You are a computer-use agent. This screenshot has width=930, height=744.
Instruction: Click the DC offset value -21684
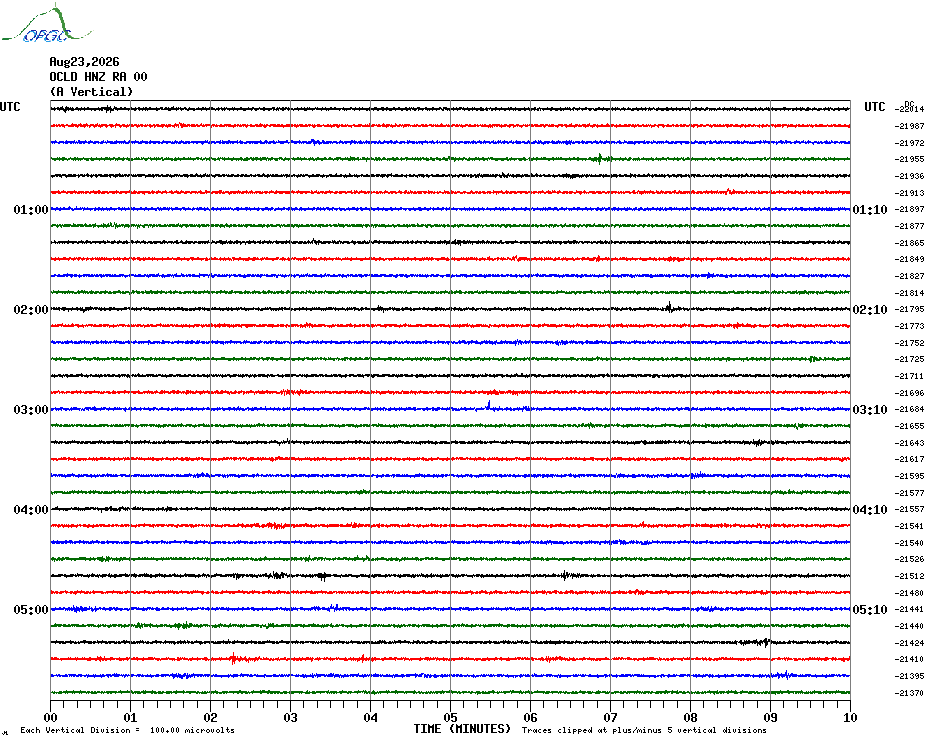pyautogui.click(x=909, y=409)
